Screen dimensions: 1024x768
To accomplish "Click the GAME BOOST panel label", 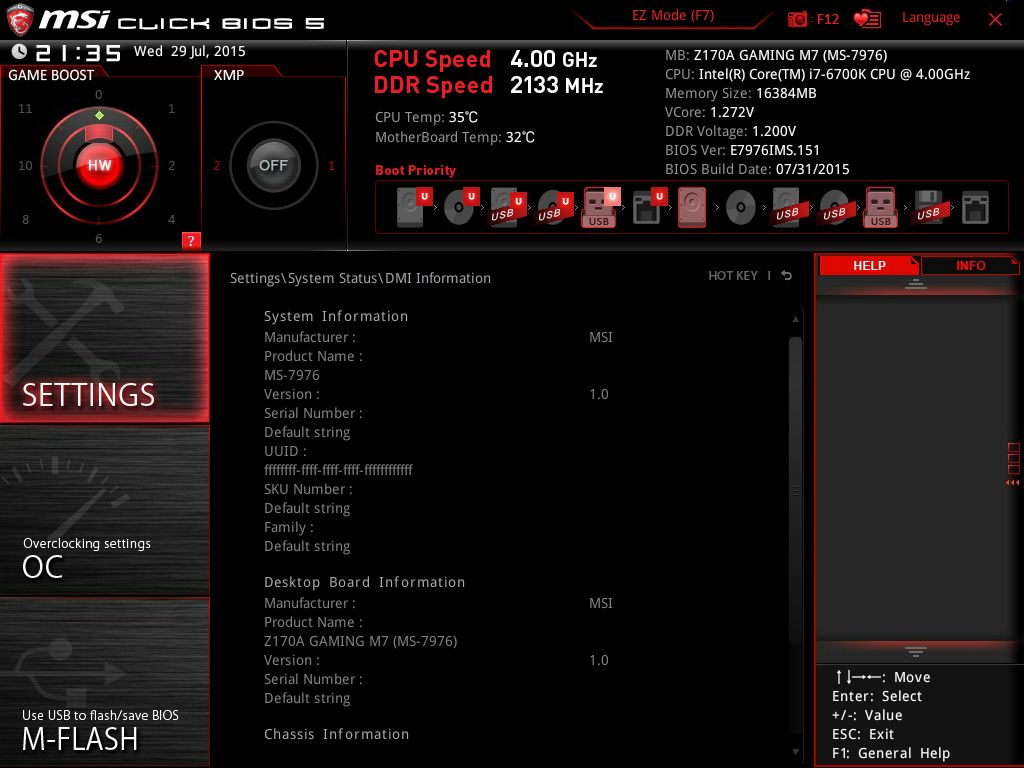I will pyautogui.click(x=51, y=75).
